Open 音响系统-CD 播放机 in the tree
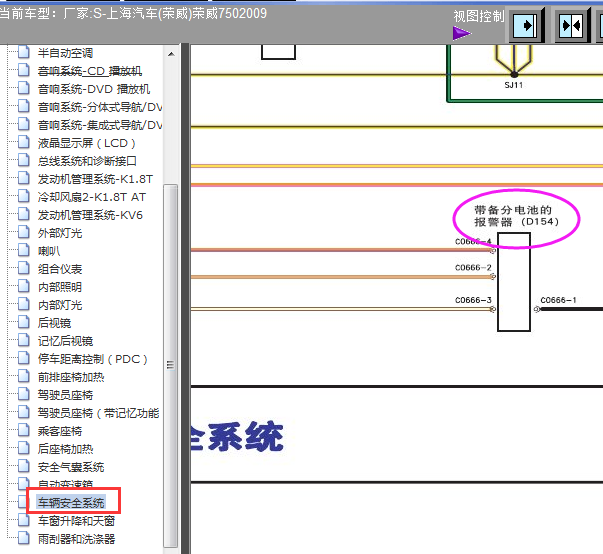This screenshot has width=603, height=554. click(x=90, y=71)
